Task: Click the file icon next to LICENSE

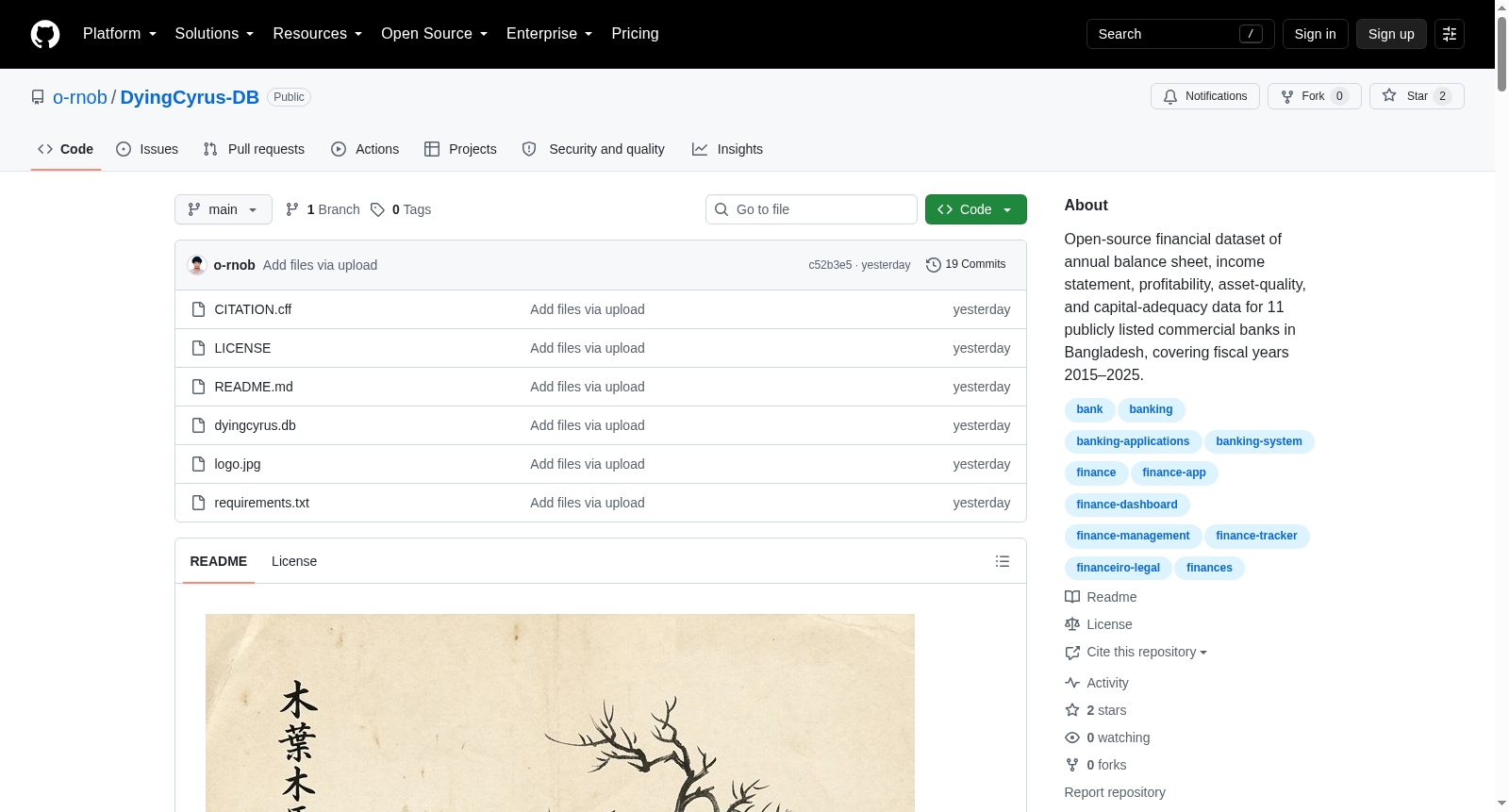Action: (198, 348)
